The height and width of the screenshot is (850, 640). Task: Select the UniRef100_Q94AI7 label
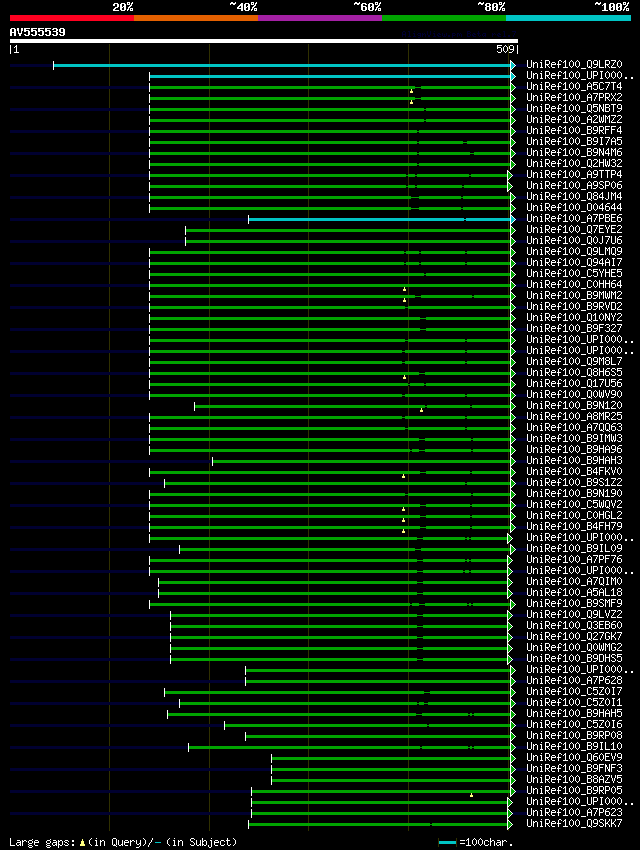[574, 263]
